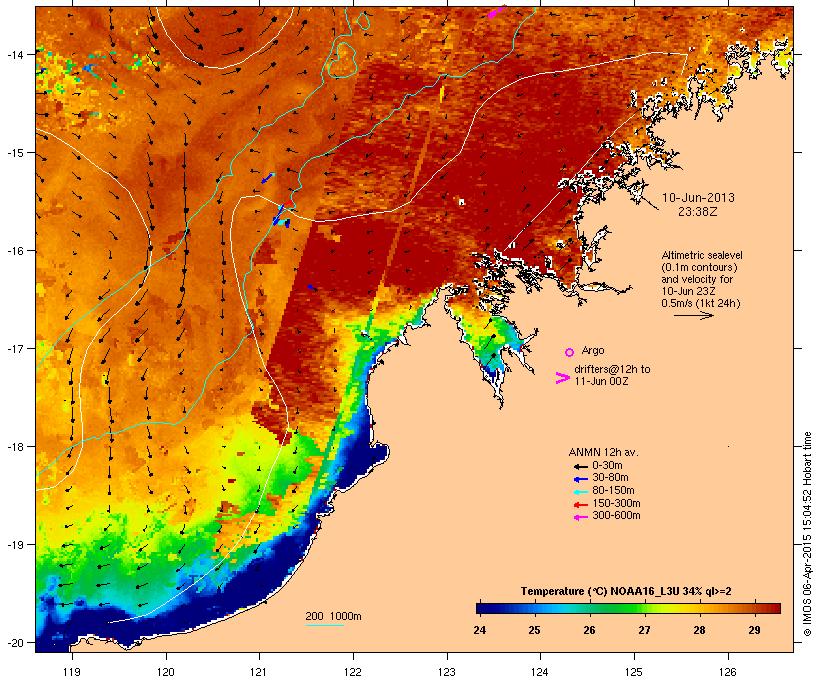Click the date label 10-Jun-2013

pyautogui.click(x=698, y=198)
